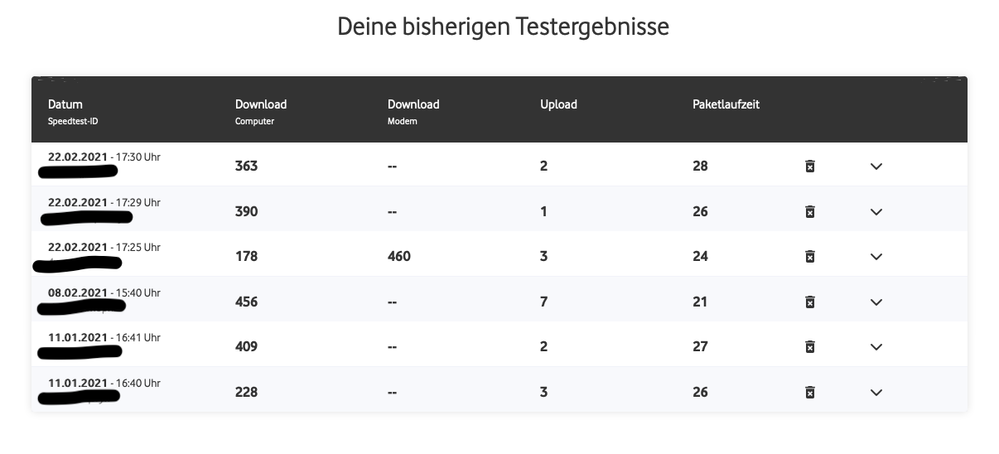Screen dimensions: 999x454
Task: Select the modem download value 460
Action: click(399, 256)
